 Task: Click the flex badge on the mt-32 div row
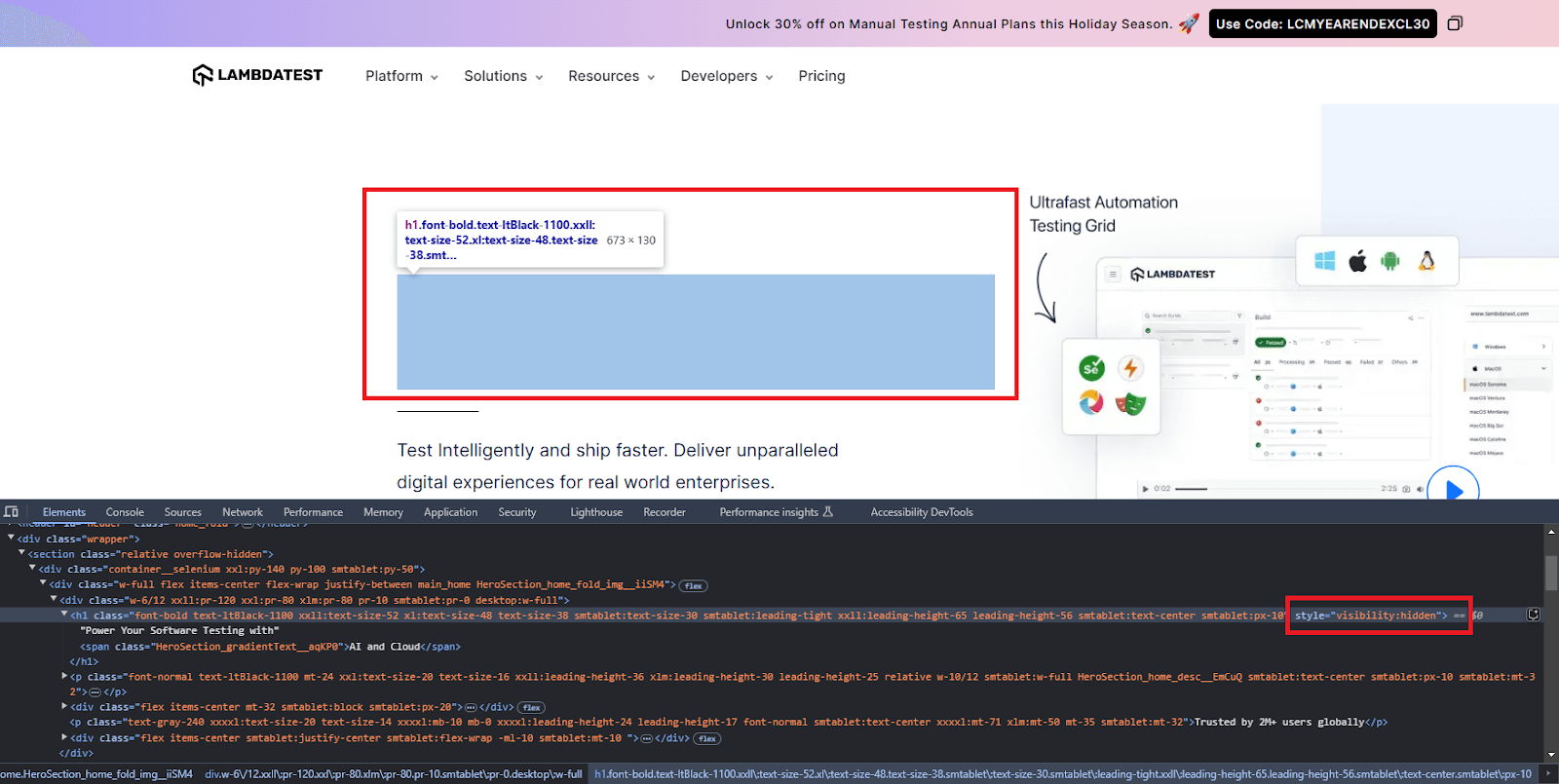click(531, 707)
